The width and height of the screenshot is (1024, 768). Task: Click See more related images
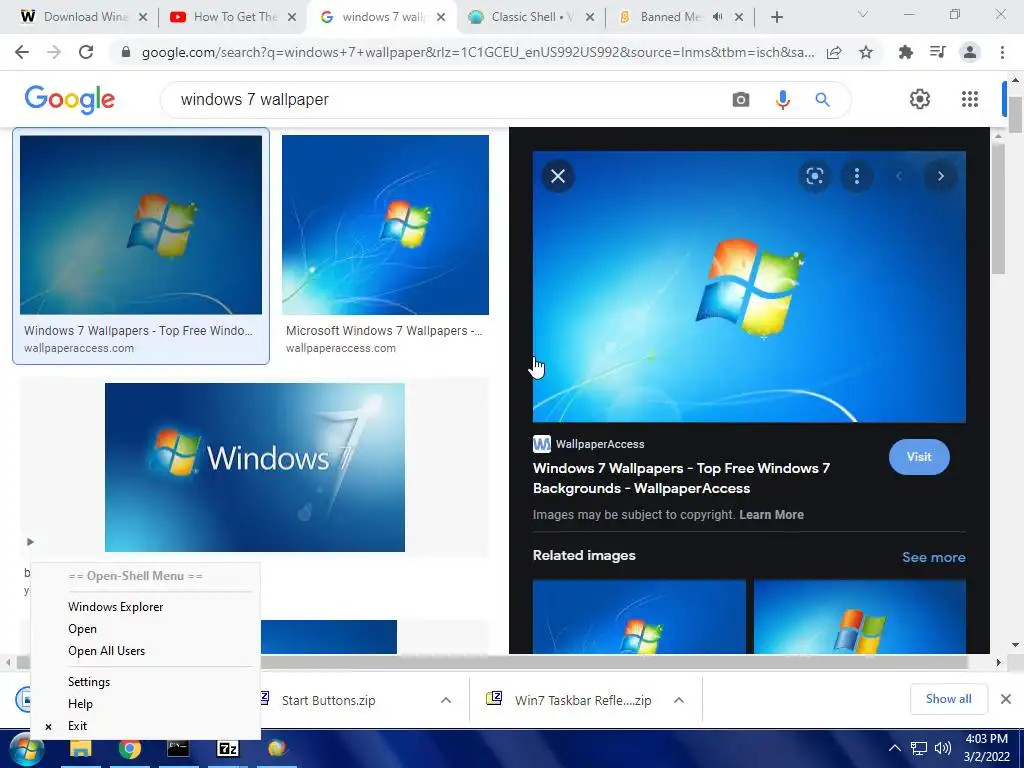pos(933,557)
